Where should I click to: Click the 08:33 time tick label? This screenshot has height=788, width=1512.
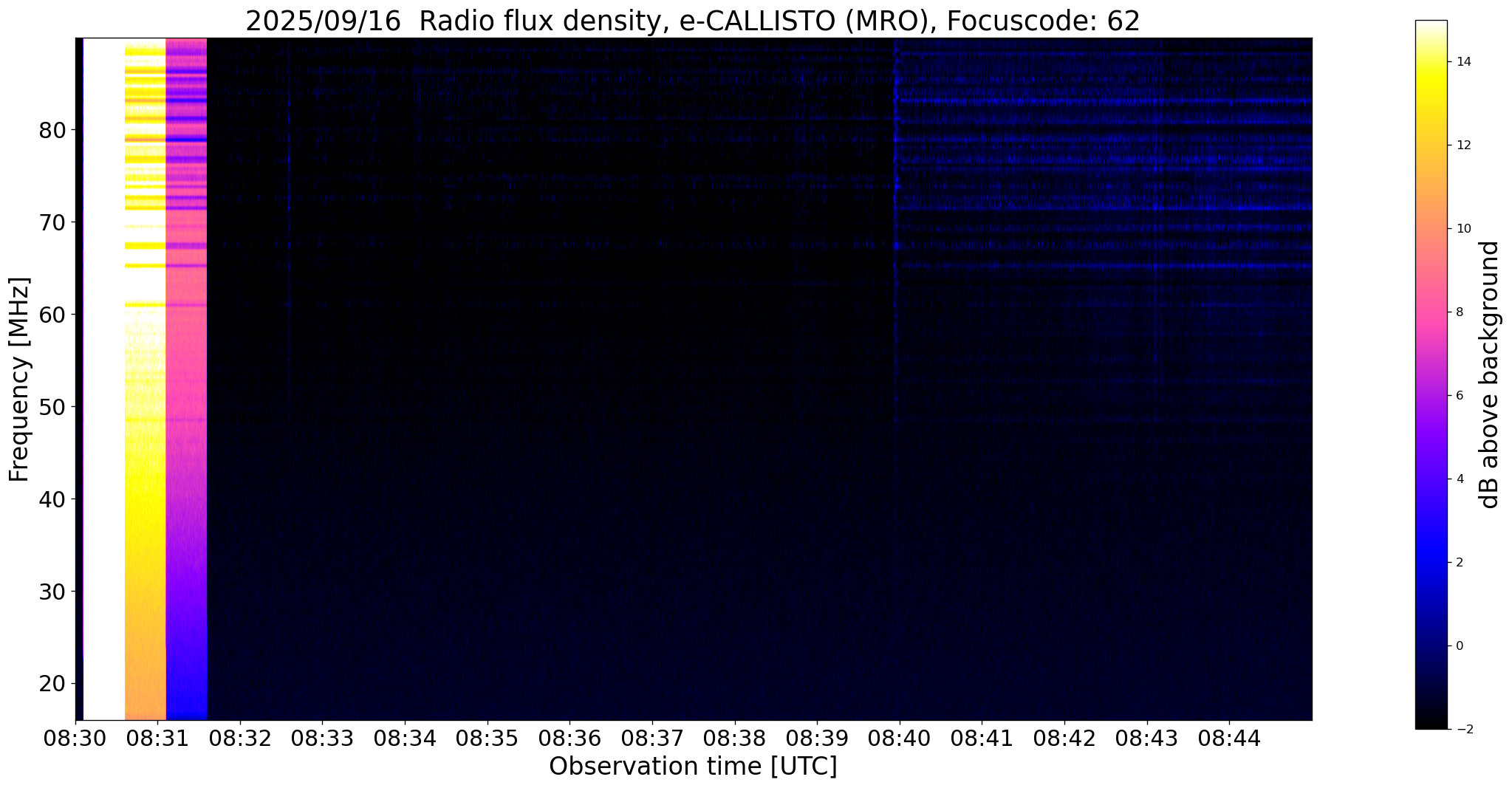323,739
